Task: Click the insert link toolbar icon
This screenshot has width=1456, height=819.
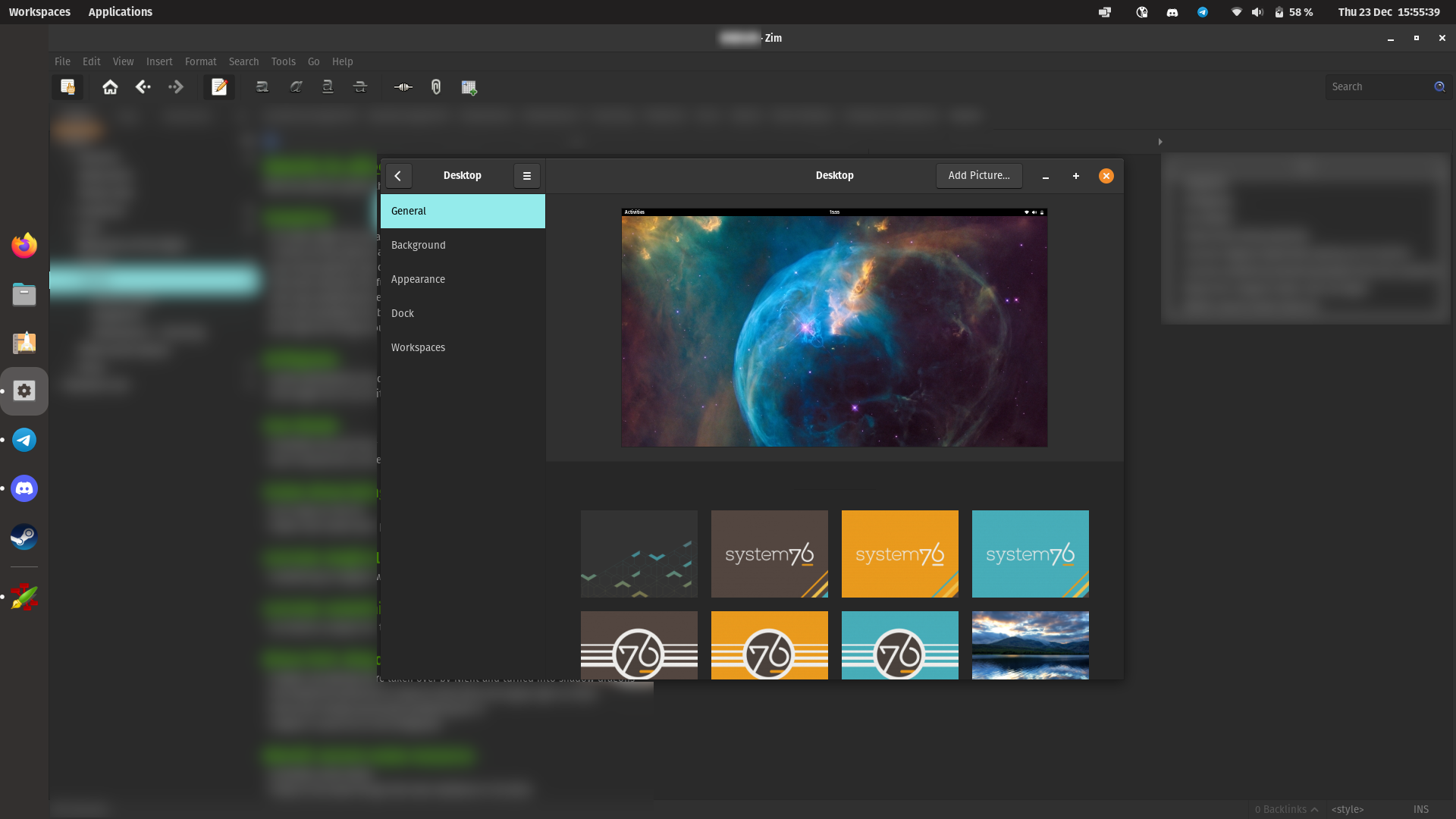Action: click(403, 87)
